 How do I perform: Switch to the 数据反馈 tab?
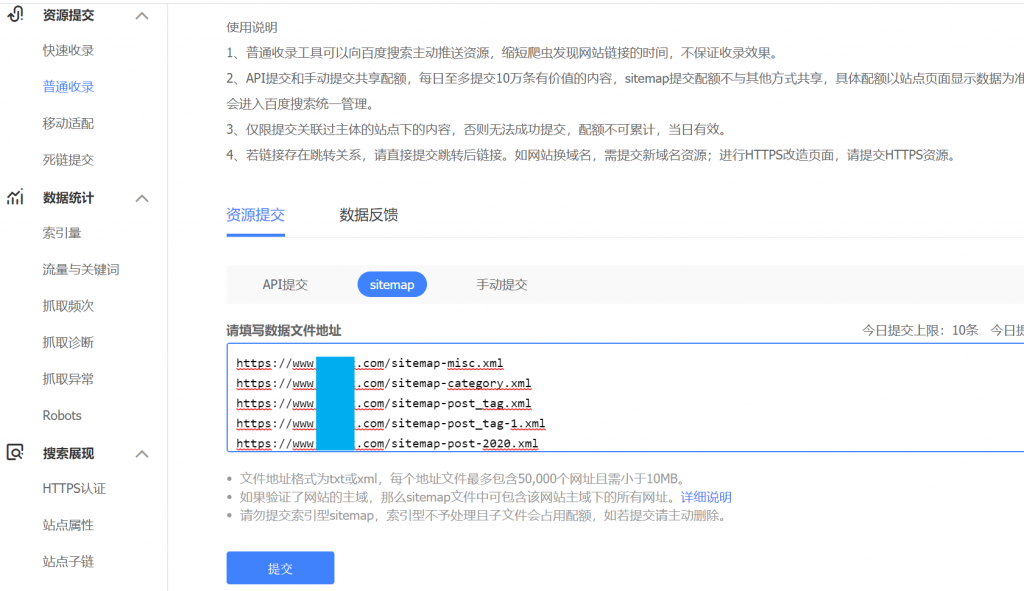[x=369, y=215]
